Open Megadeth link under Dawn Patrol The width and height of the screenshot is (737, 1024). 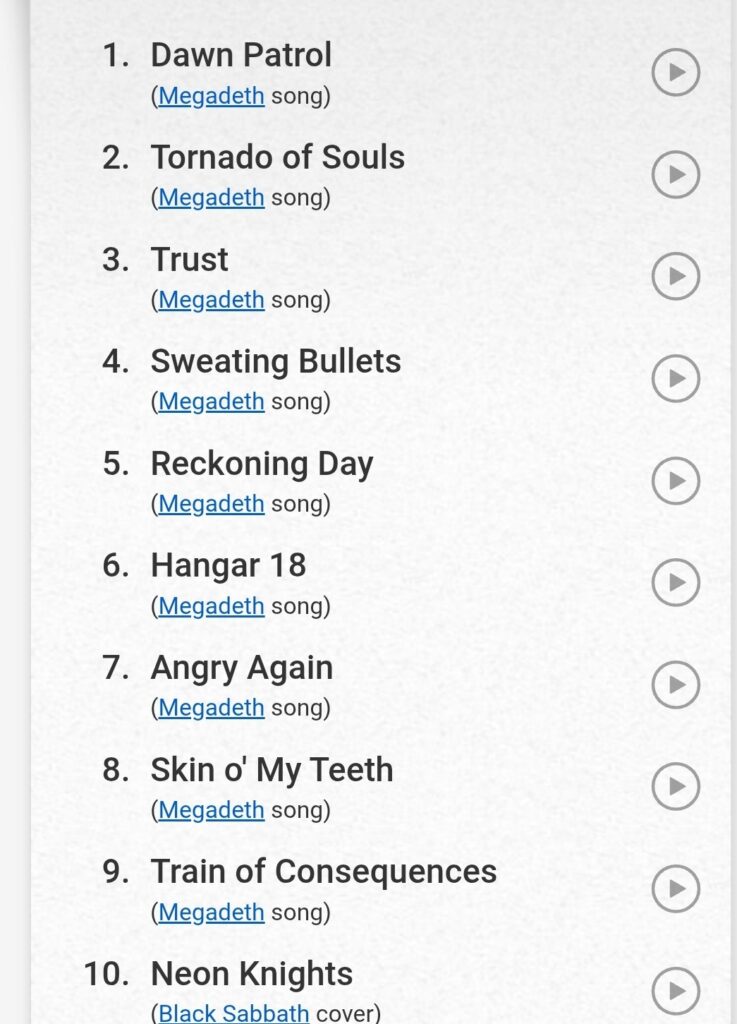pyautogui.click(x=211, y=97)
